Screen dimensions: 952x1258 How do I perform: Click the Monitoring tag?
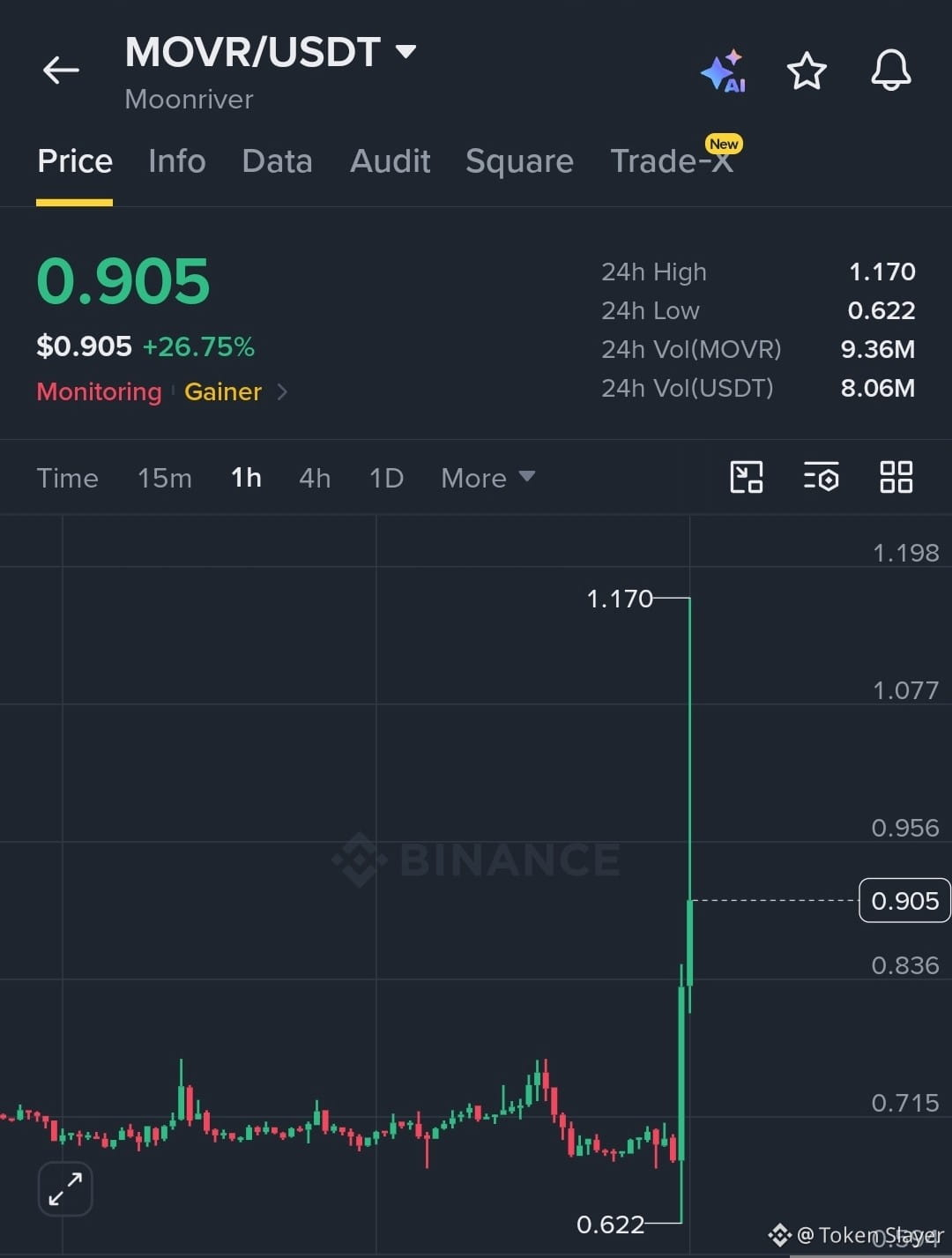pyautogui.click(x=100, y=391)
